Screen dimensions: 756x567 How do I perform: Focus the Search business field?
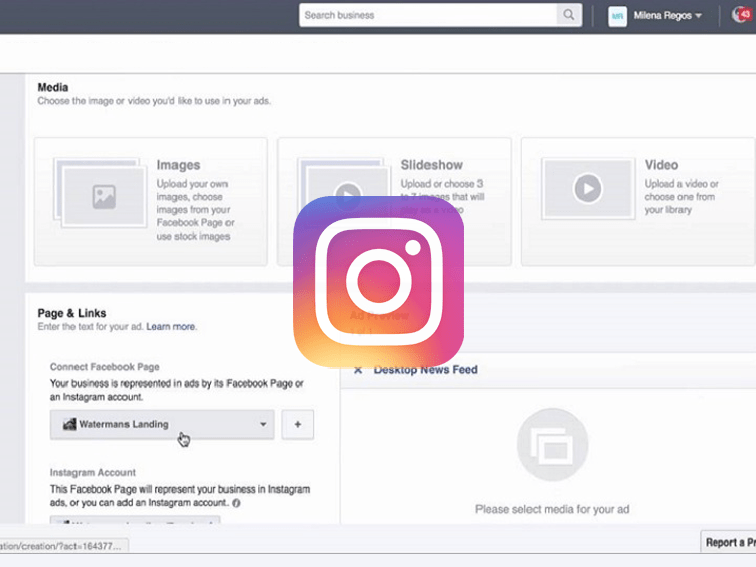point(428,15)
